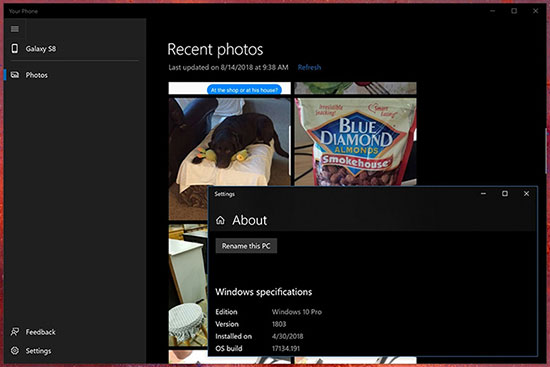Select the Windows 10 Pro edition text
This screenshot has width=550, height=367.
(297, 312)
